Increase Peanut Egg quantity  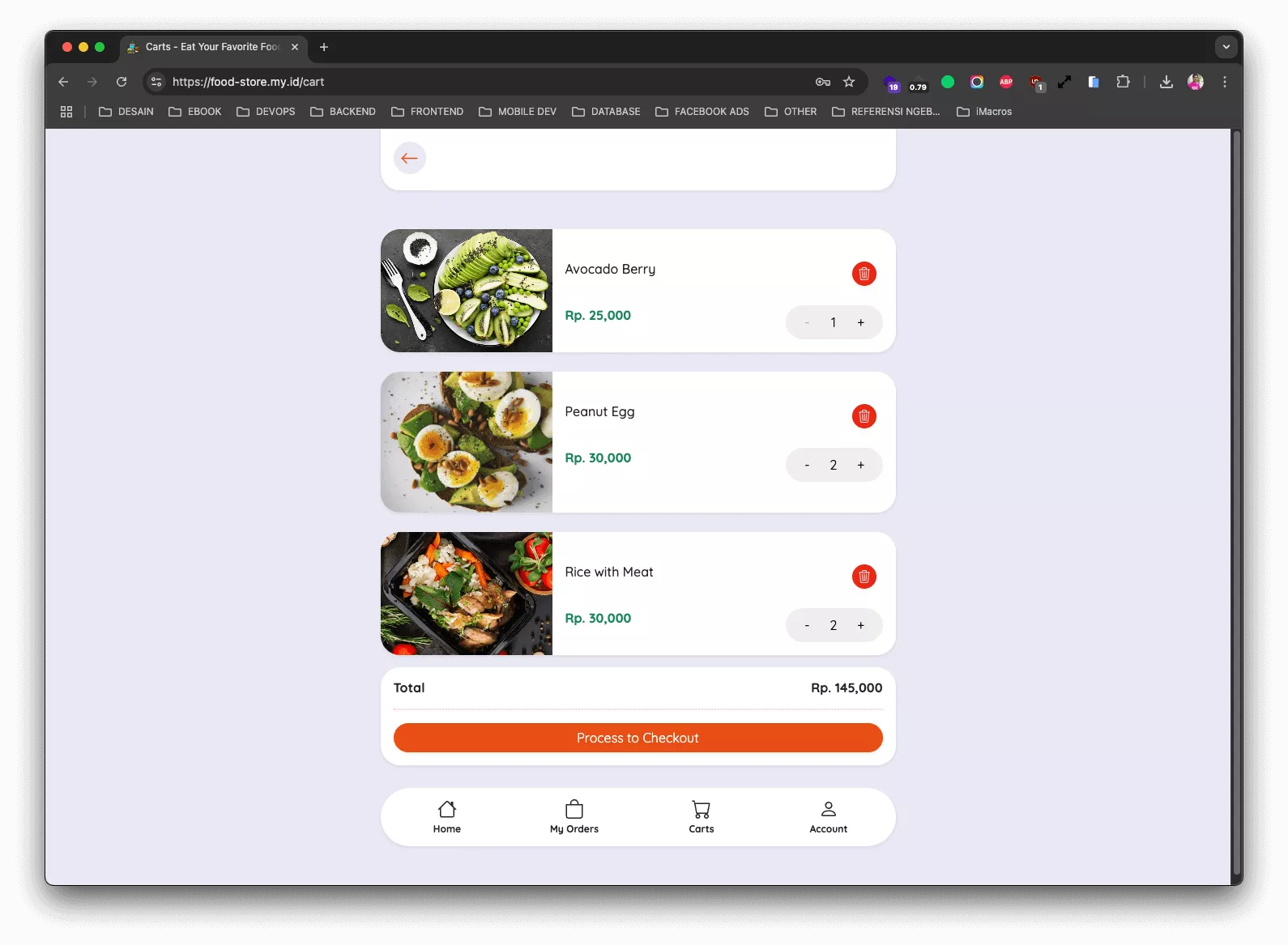[x=861, y=465]
